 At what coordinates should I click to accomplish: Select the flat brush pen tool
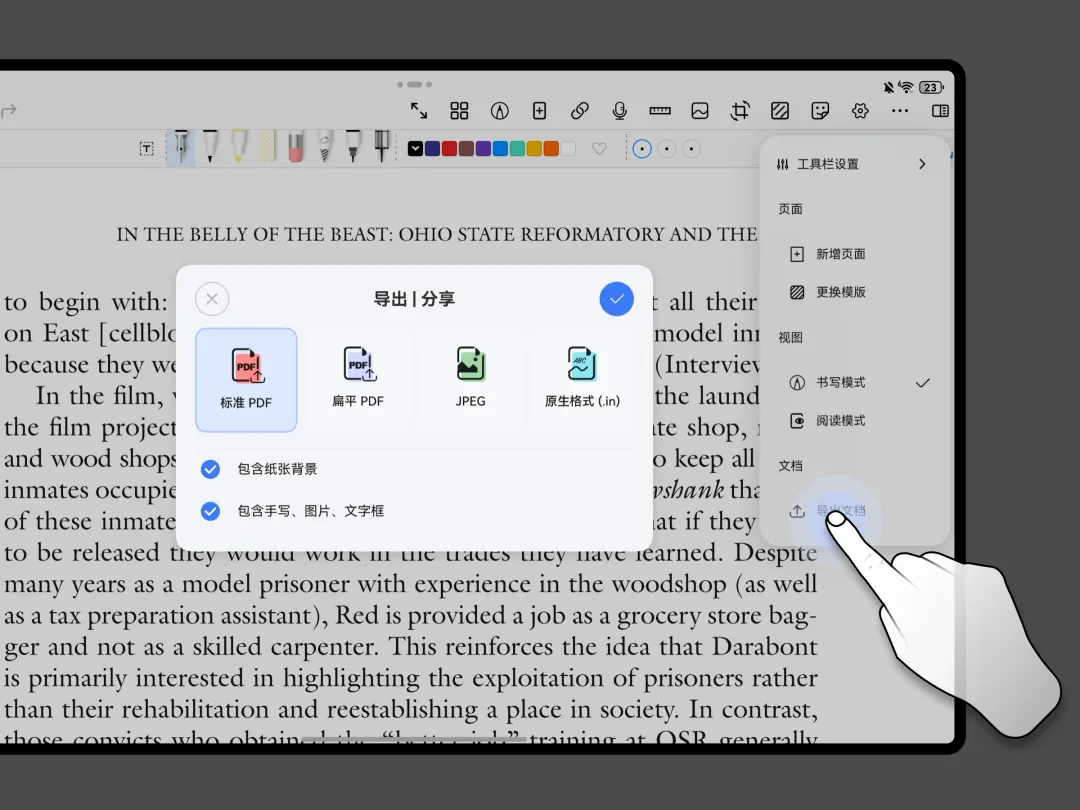coord(381,146)
